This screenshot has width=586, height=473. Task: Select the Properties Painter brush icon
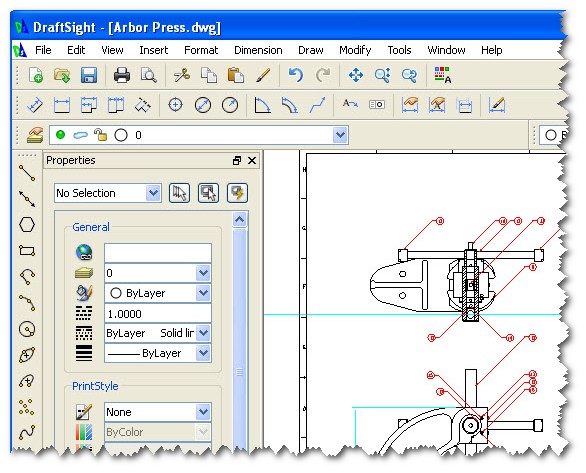point(263,75)
